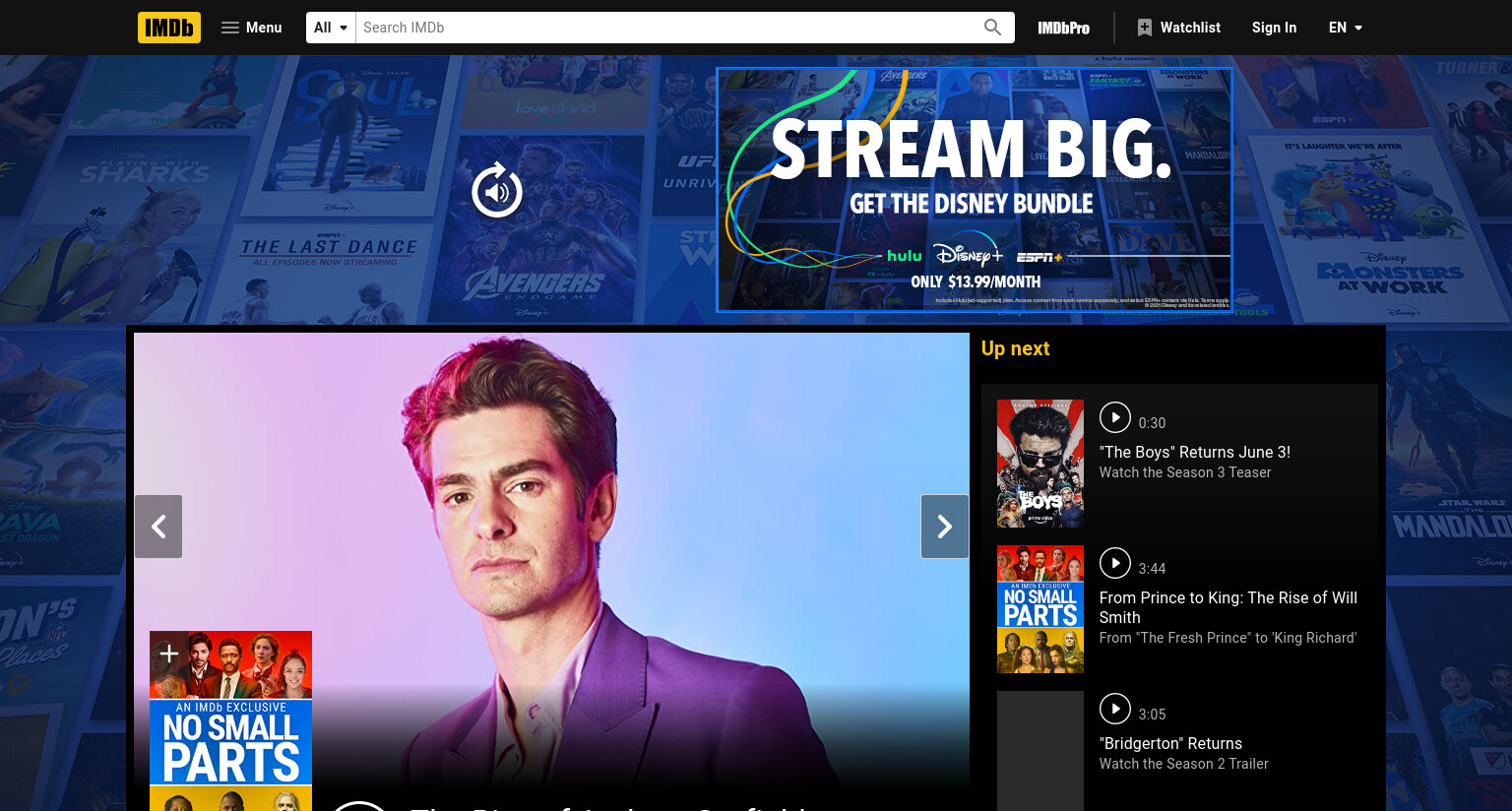The width and height of the screenshot is (1512, 811).
Task: Click Watch the Season 3 Teaser text
Action: pos(1185,472)
